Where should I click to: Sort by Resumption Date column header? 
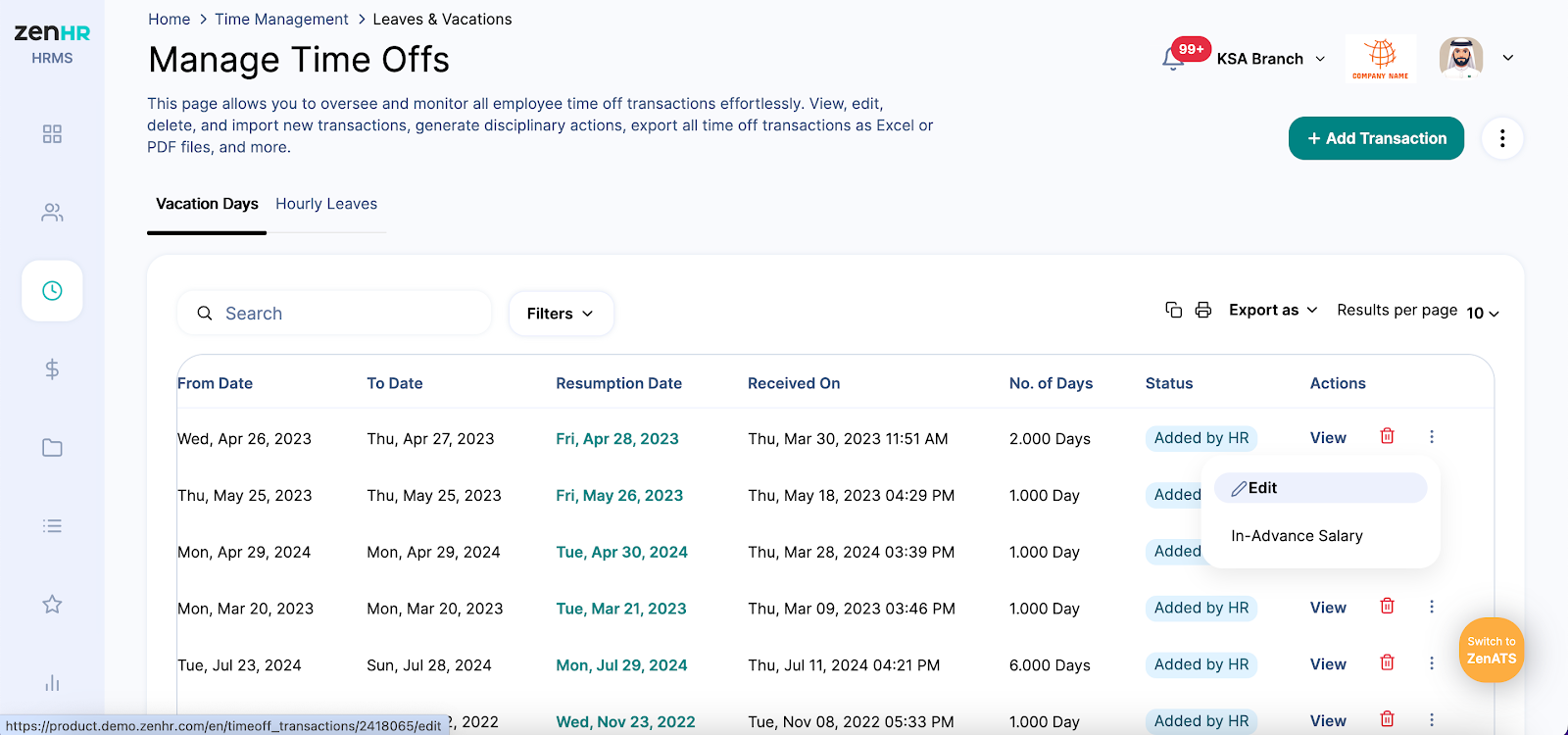pos(618,383)
